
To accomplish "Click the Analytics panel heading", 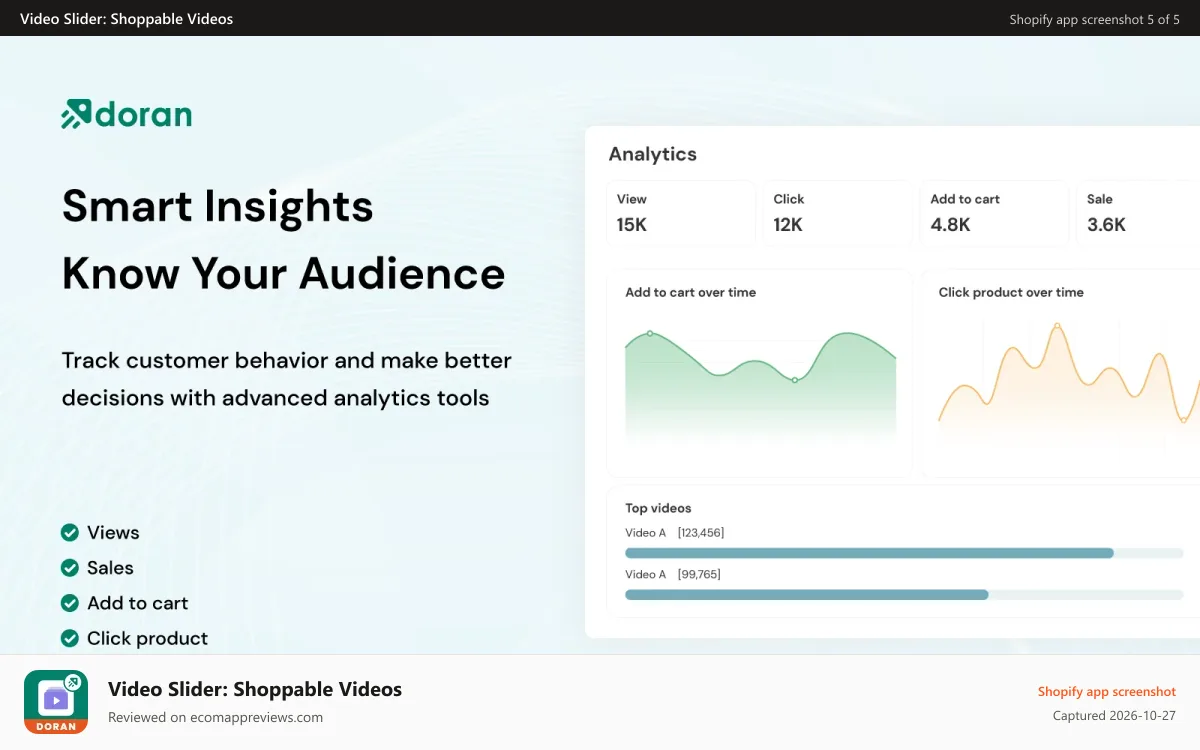I will coord(652,154).
